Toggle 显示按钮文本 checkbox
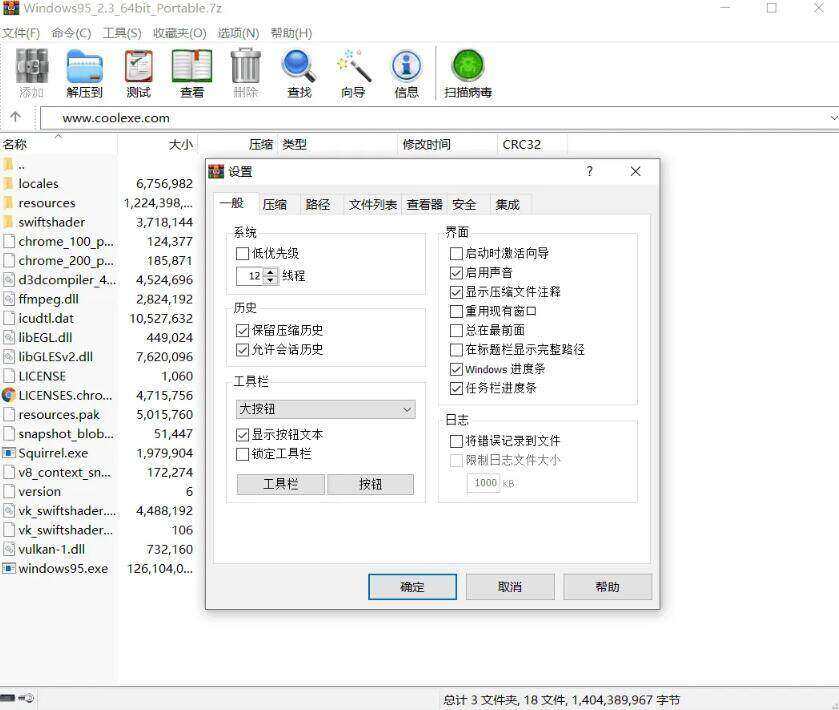This screenshot has width=839, height=710. click(x=242, y=435)
